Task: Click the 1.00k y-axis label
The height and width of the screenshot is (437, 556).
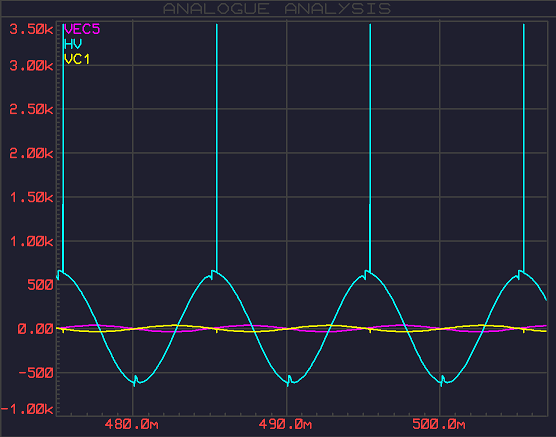Action: click(31, 242)
